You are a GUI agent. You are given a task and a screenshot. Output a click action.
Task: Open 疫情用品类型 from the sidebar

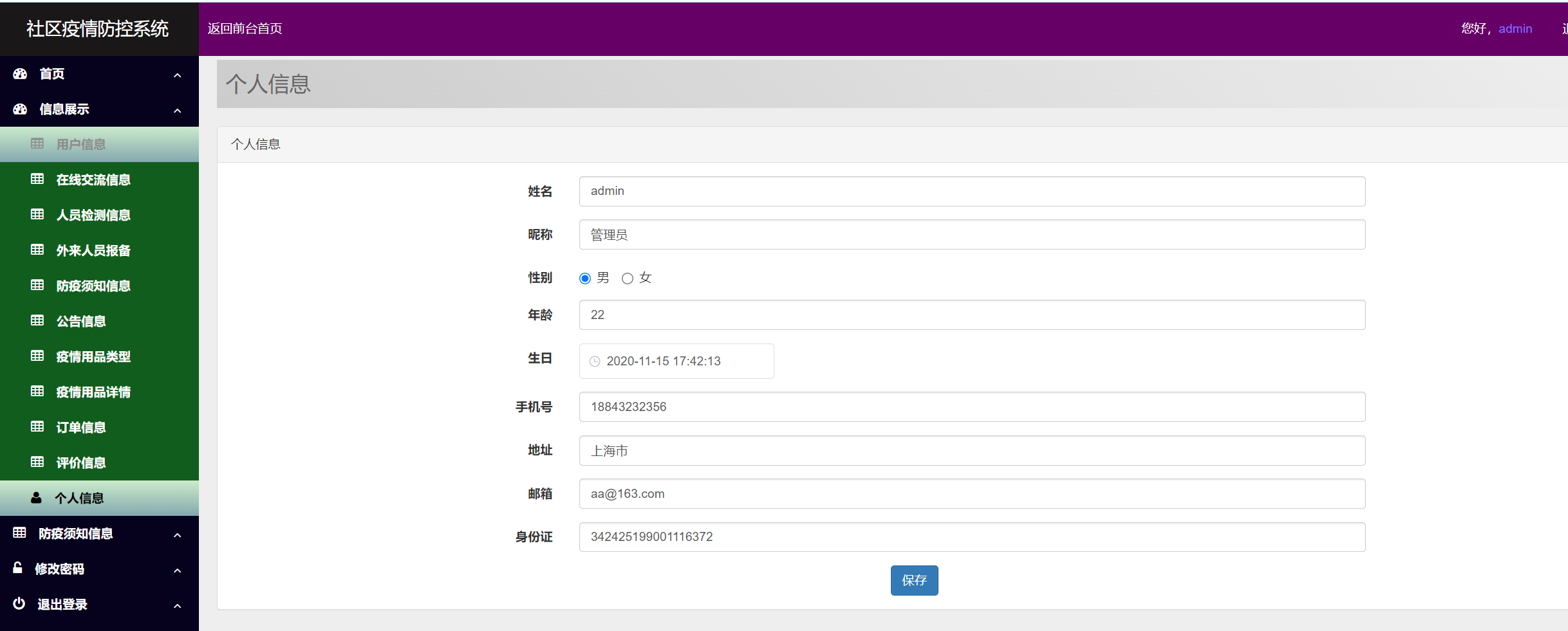[x=93, y=356]
